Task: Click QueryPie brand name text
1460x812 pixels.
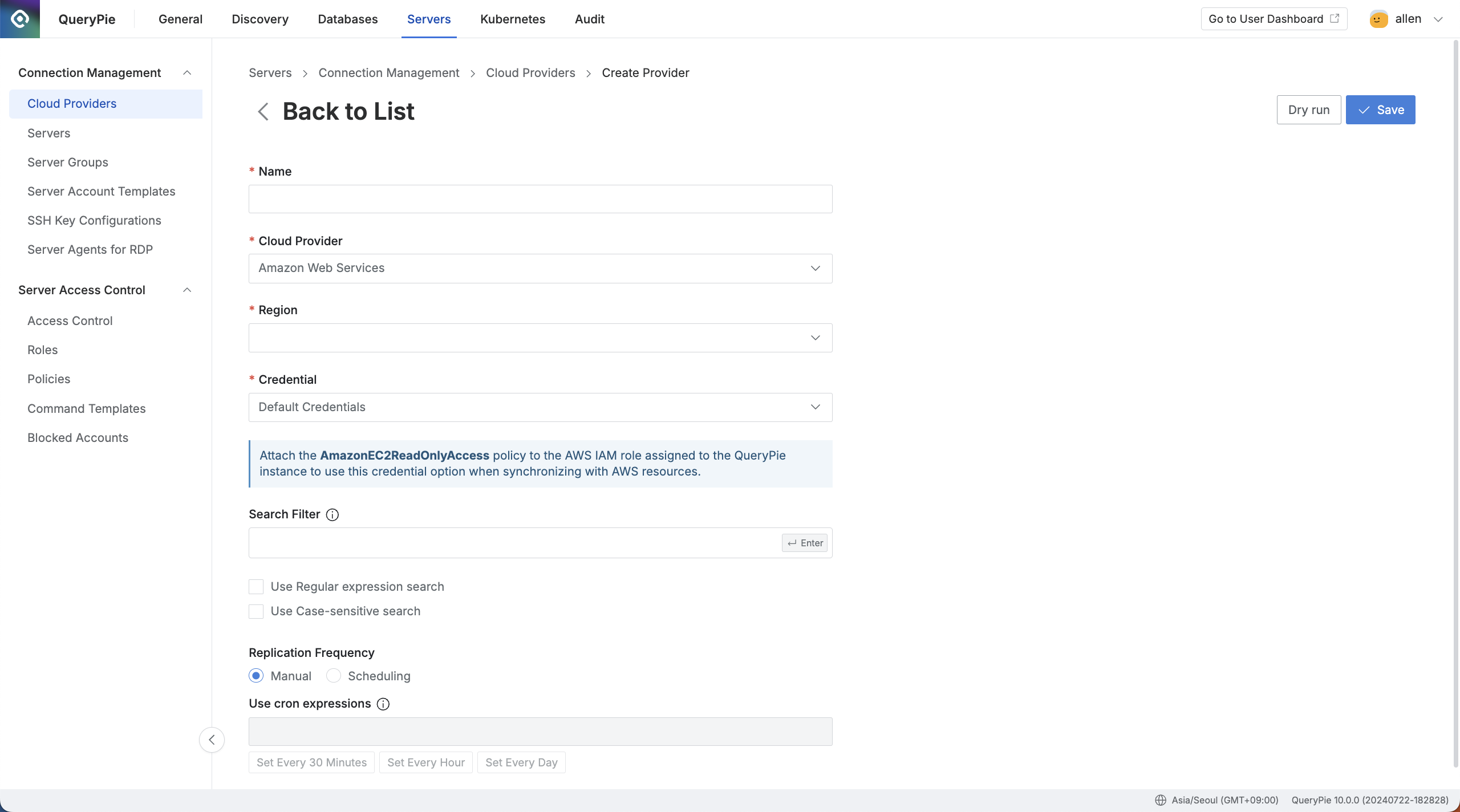Action: coord(87,19)
